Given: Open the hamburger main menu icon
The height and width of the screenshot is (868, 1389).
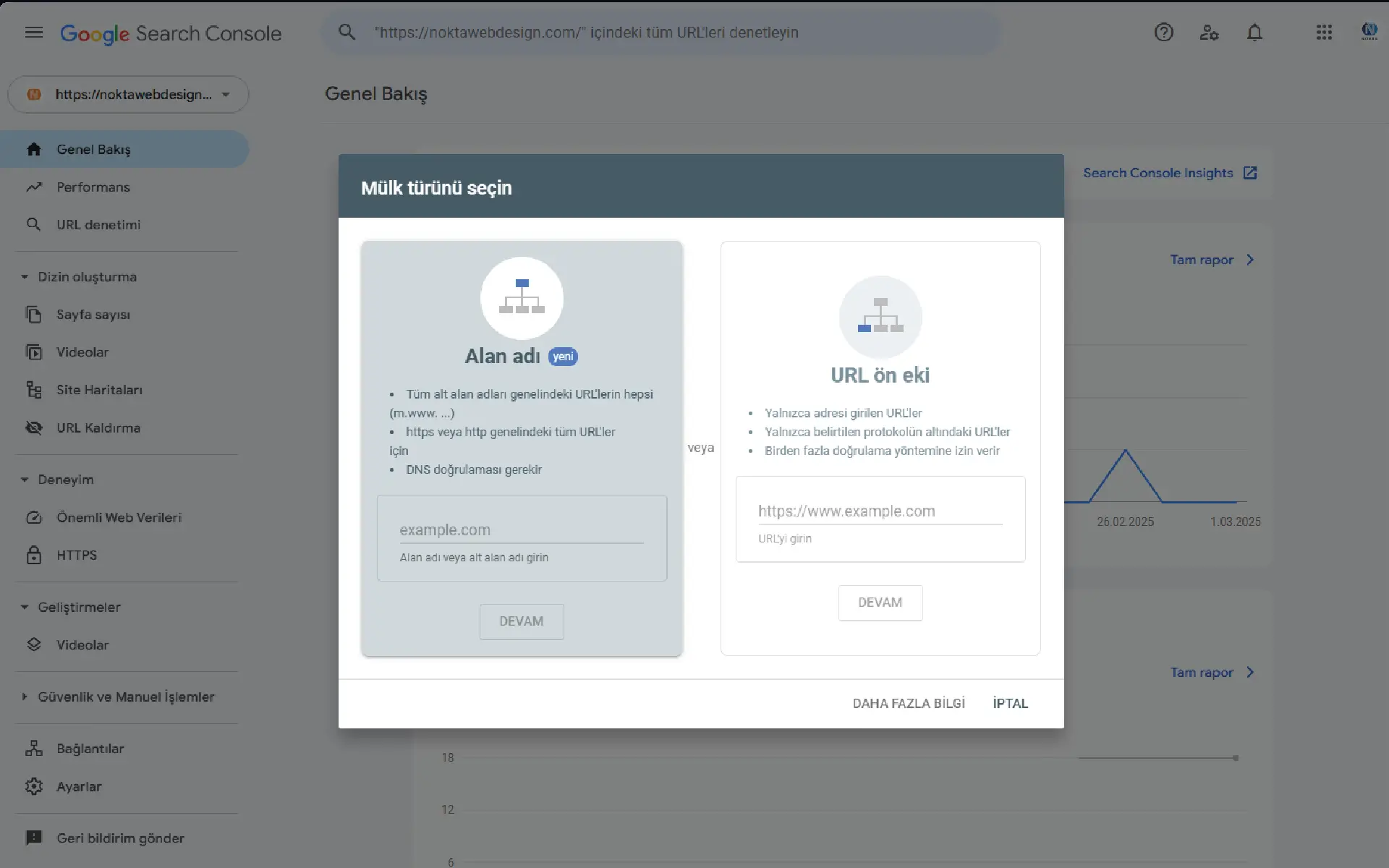Looking at the screenshot, I should coord(34,33).
